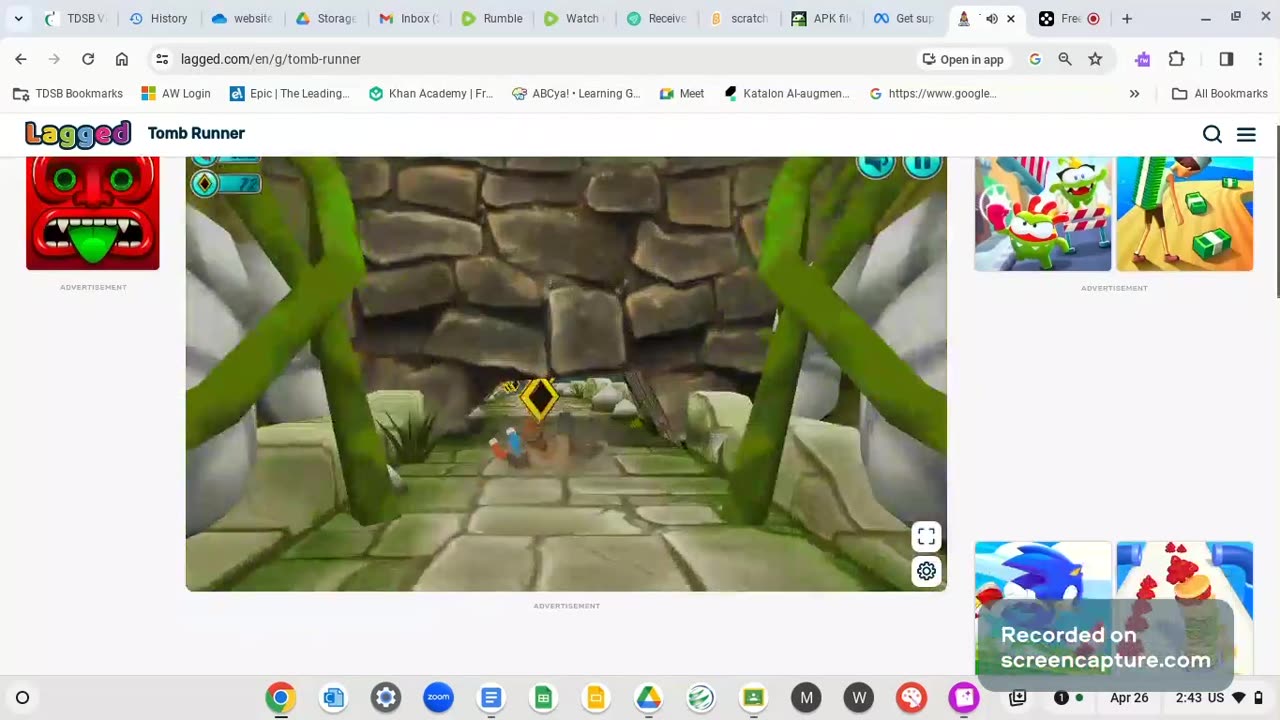
Task: Switch to the History tab
Action: click(159, 18)
